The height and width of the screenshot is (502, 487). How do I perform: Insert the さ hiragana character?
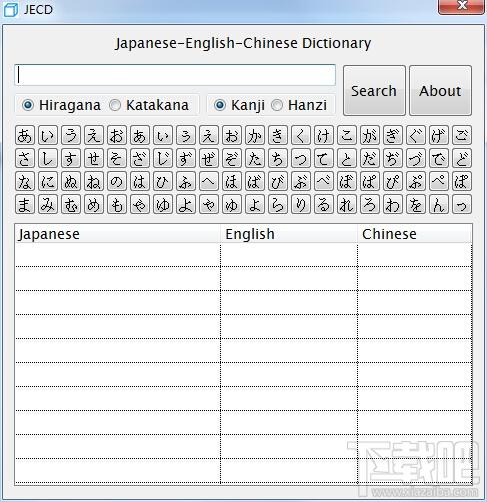(25, 158)
